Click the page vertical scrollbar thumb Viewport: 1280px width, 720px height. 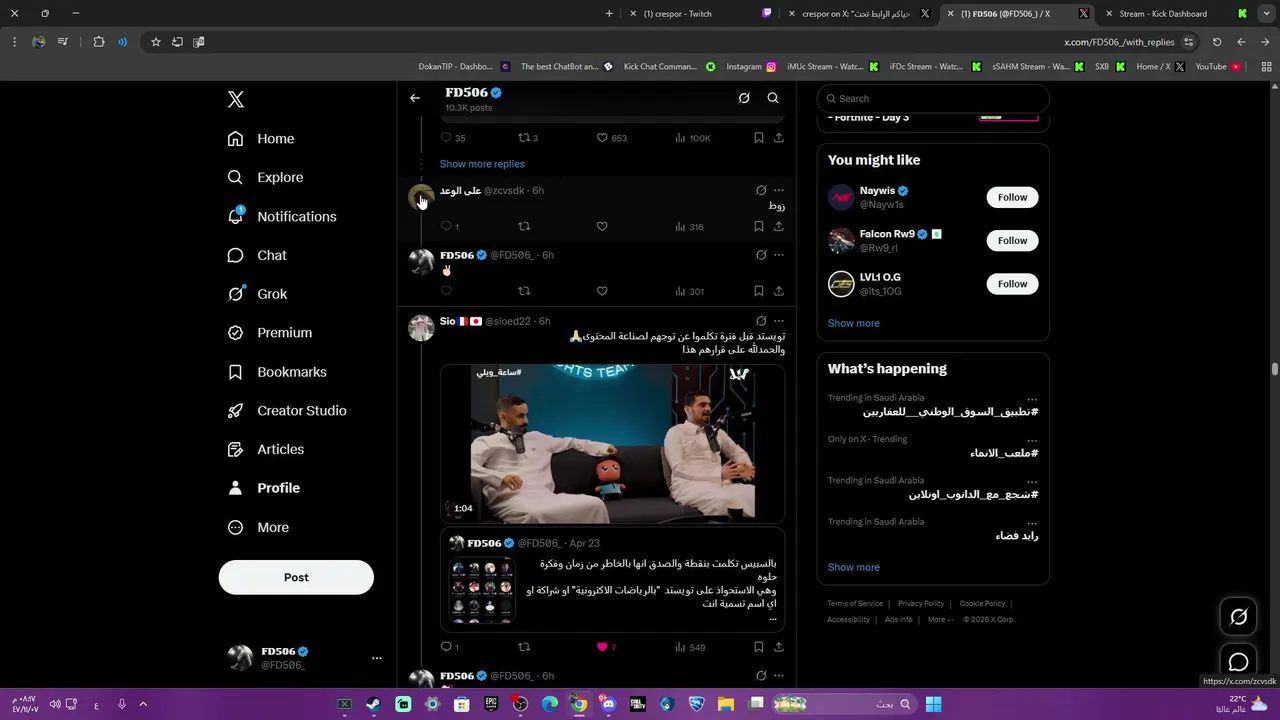click(1275, 369)
